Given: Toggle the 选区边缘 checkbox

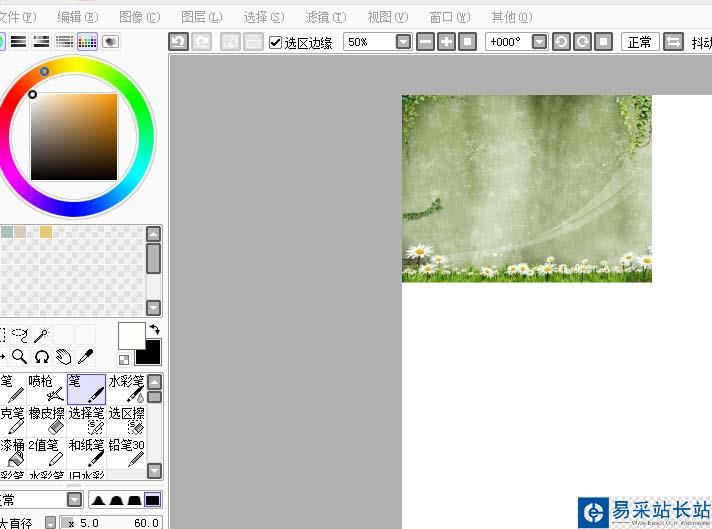Looking at the screenshot, I should point(275,42).
